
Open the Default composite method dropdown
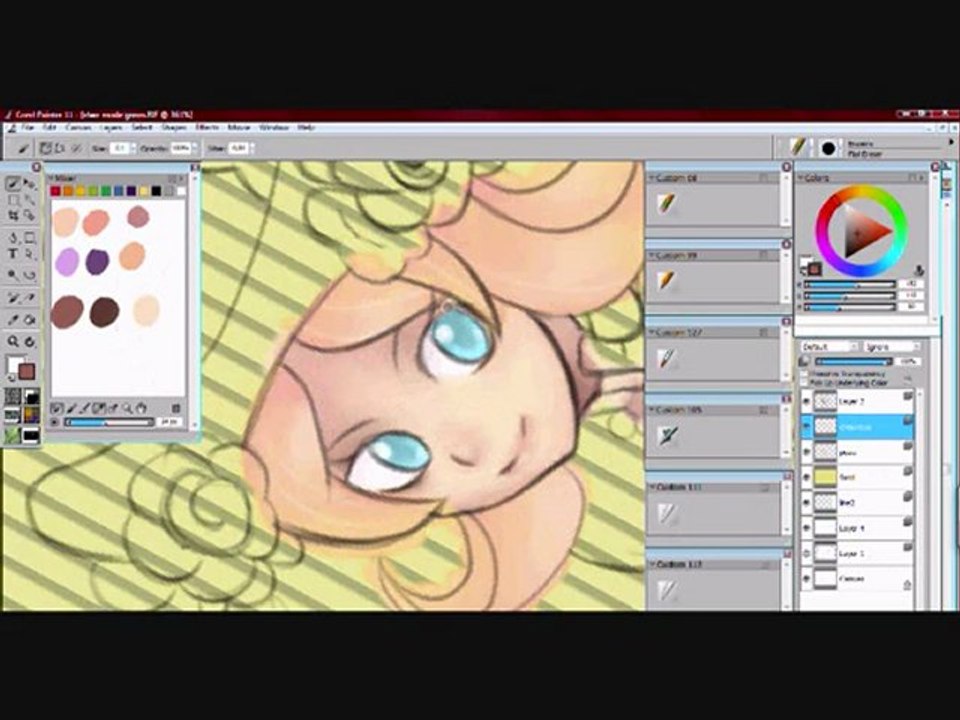click(830, 347)
